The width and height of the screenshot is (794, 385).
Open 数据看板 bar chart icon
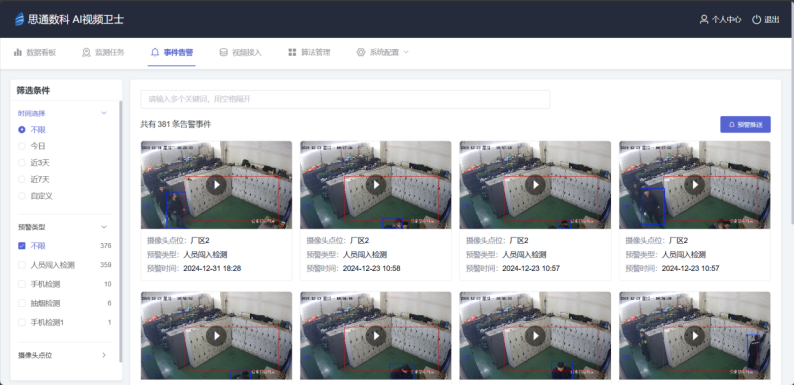click(x=18, y=52)
